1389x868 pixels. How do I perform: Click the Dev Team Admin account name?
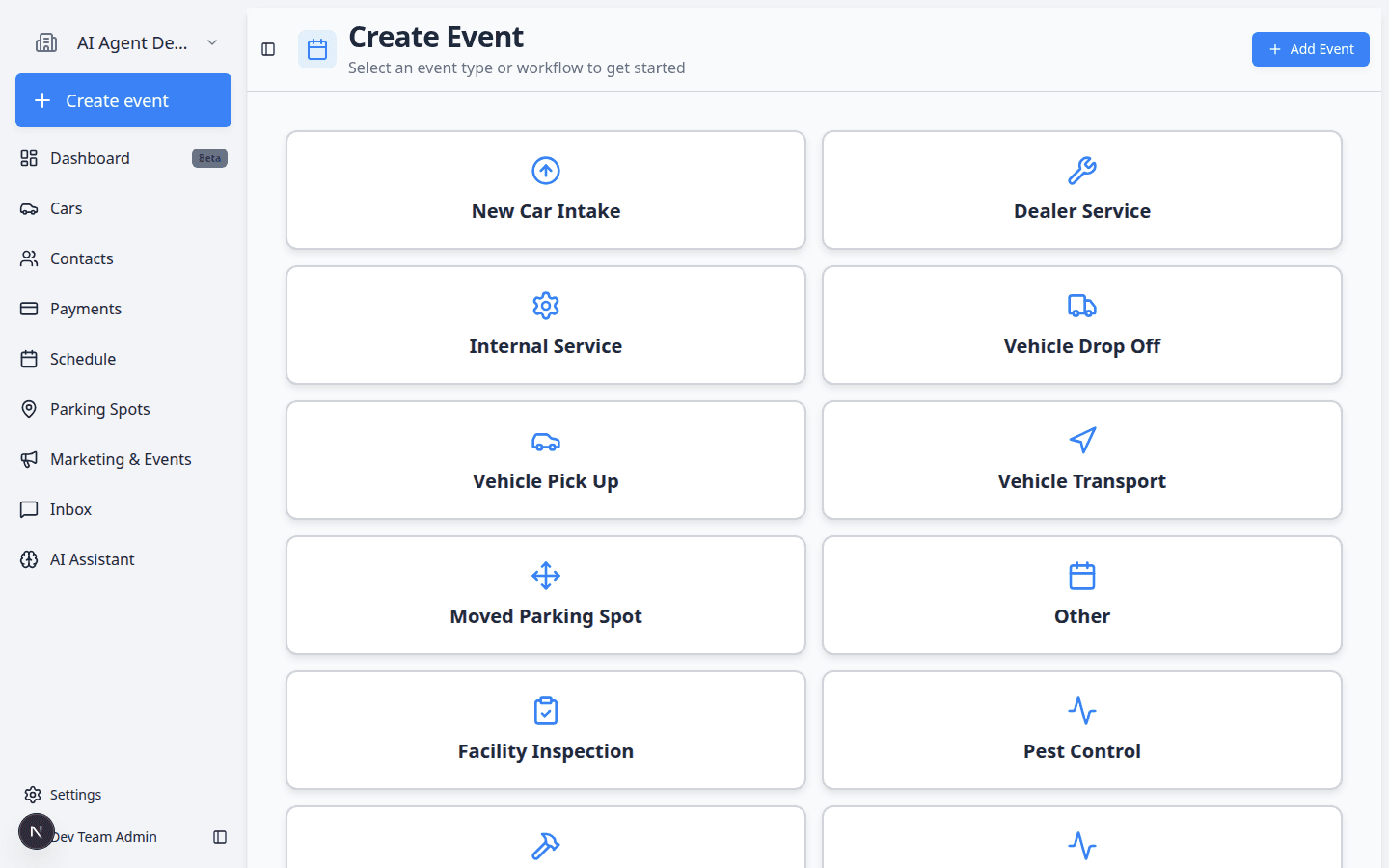(105, 837)
